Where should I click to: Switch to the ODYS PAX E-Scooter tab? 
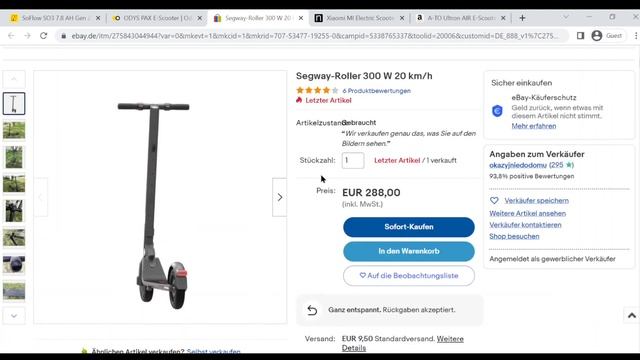coord(157,18)
